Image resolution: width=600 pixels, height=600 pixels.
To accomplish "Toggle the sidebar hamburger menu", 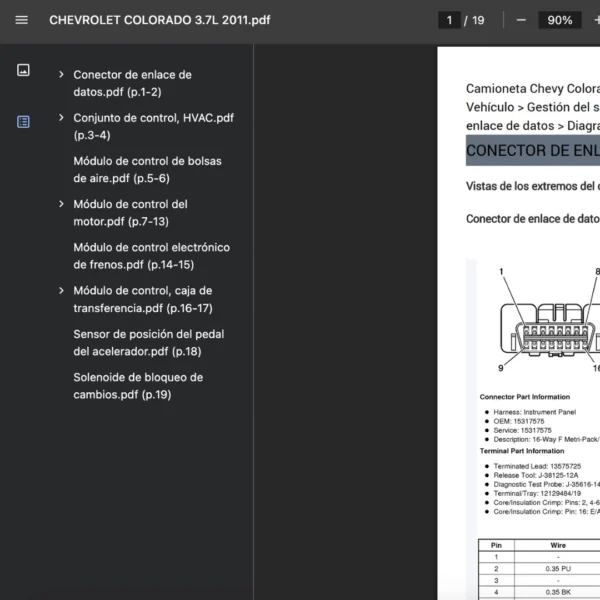I will pyautogui.click(x=21, y=20).
